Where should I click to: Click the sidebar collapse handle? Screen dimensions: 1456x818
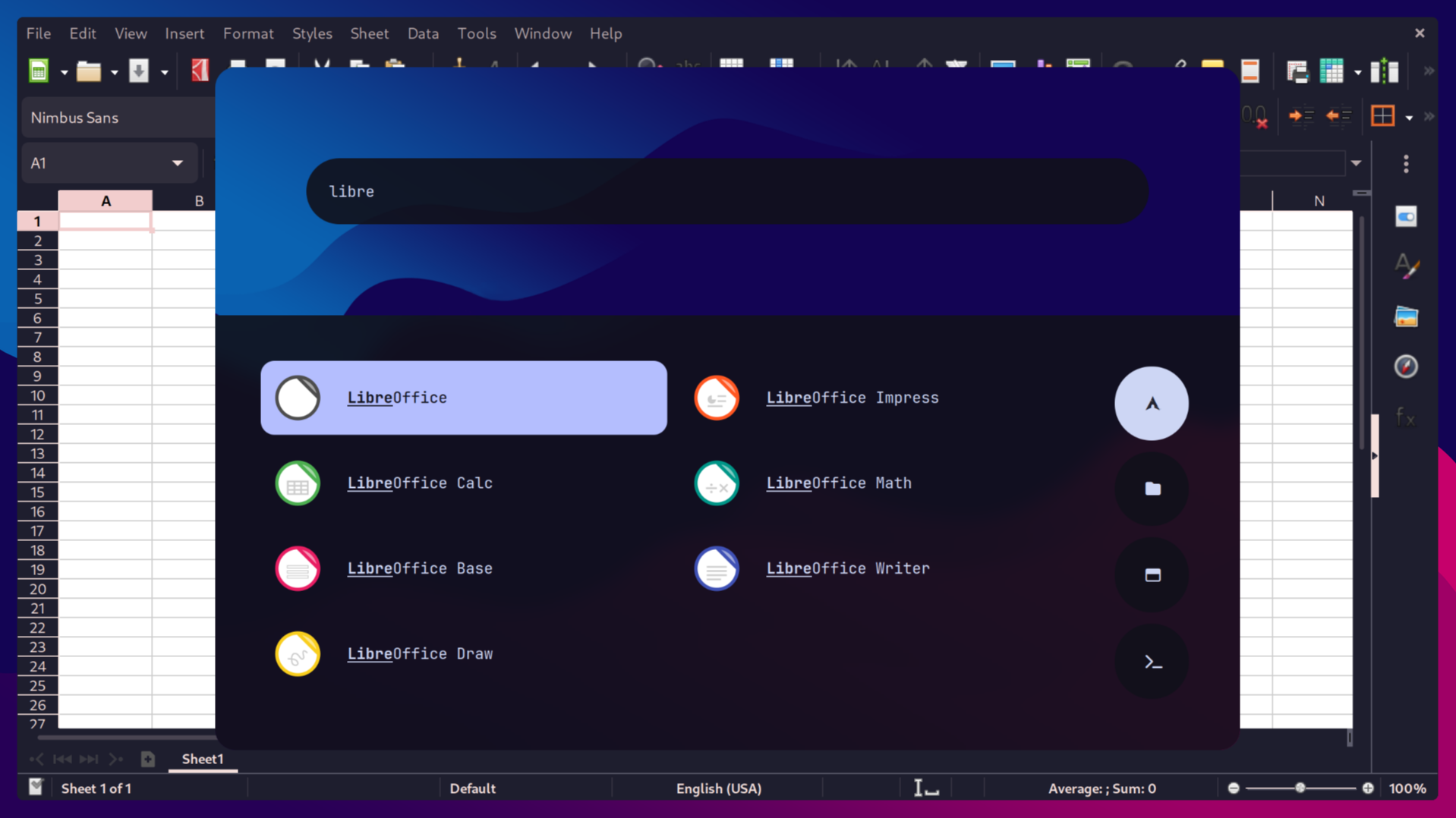pyautogui.click(x=1375, y=456)
